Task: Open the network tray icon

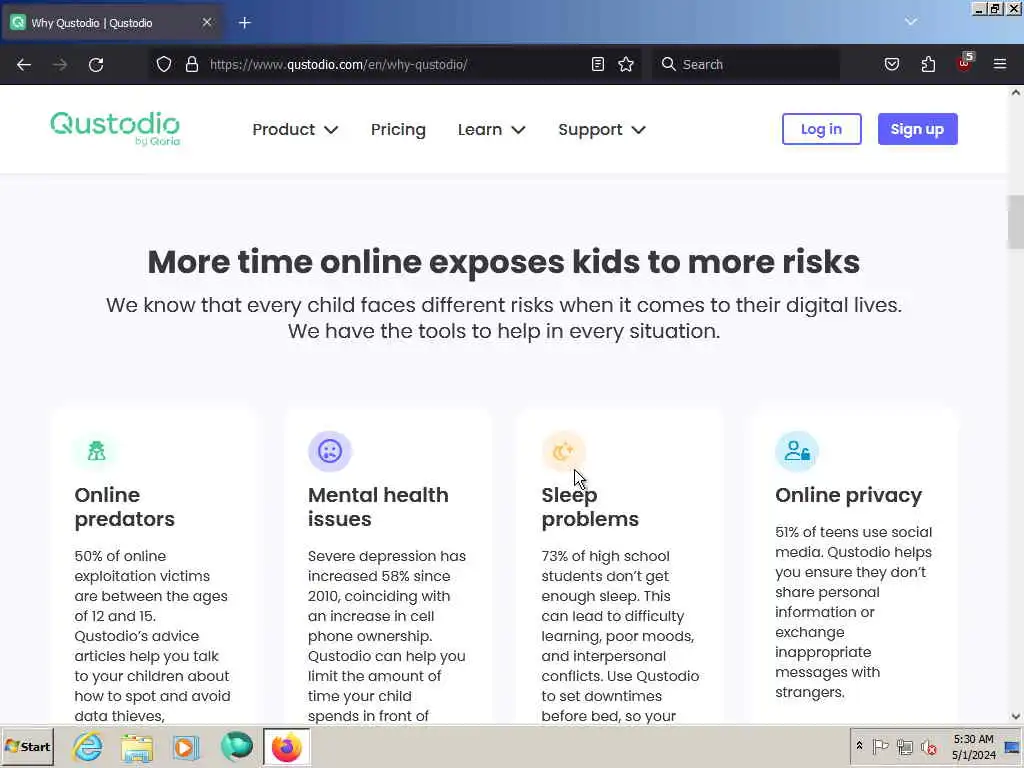Action: pos(904,746)
